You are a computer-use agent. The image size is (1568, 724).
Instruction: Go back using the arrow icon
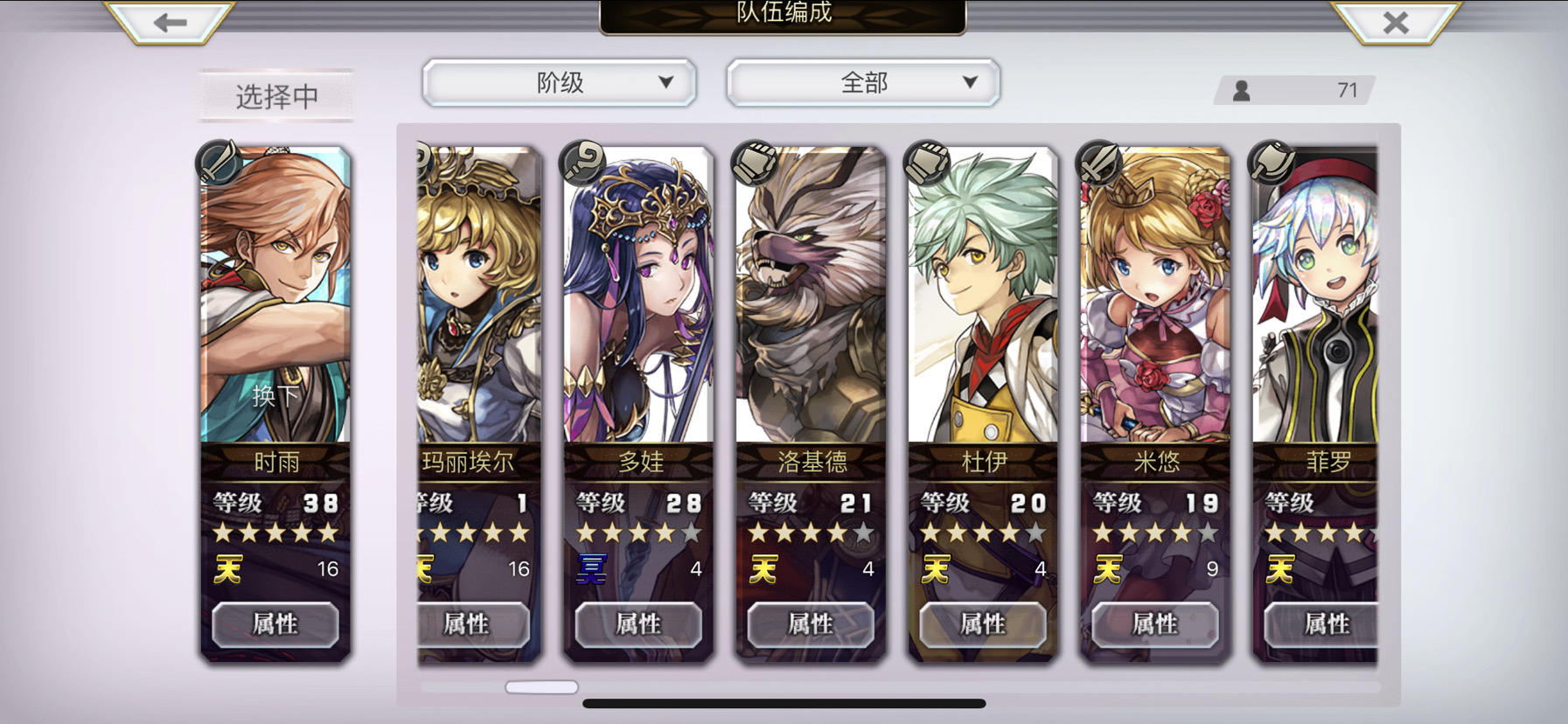[169, 21]
